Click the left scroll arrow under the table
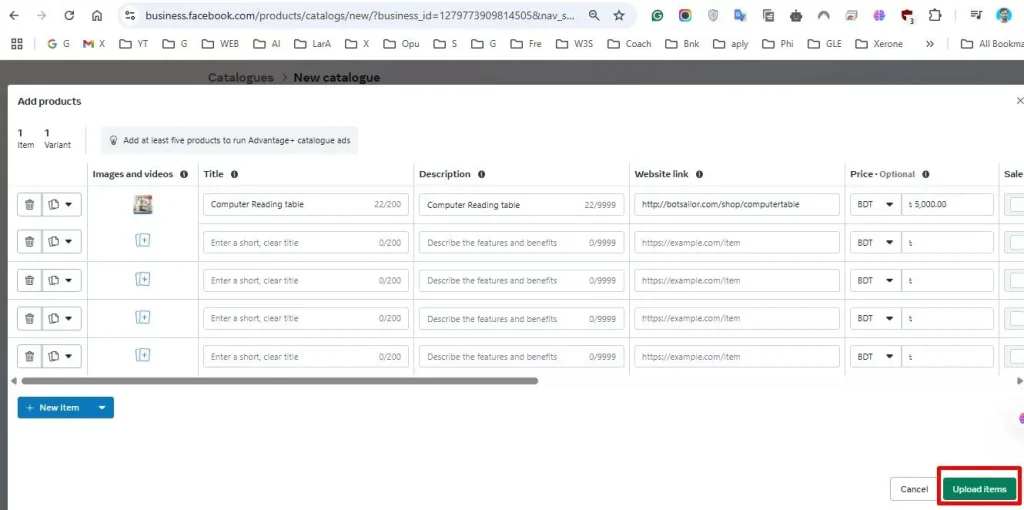 (13, 381)
